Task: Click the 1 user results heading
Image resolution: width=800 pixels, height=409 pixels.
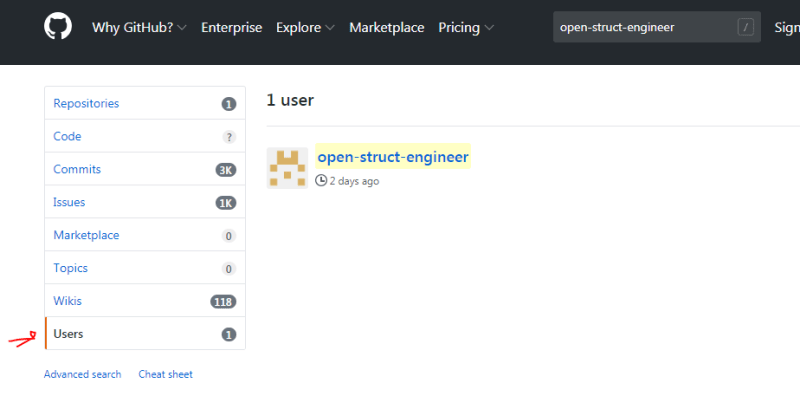Action: pos(290,100)
